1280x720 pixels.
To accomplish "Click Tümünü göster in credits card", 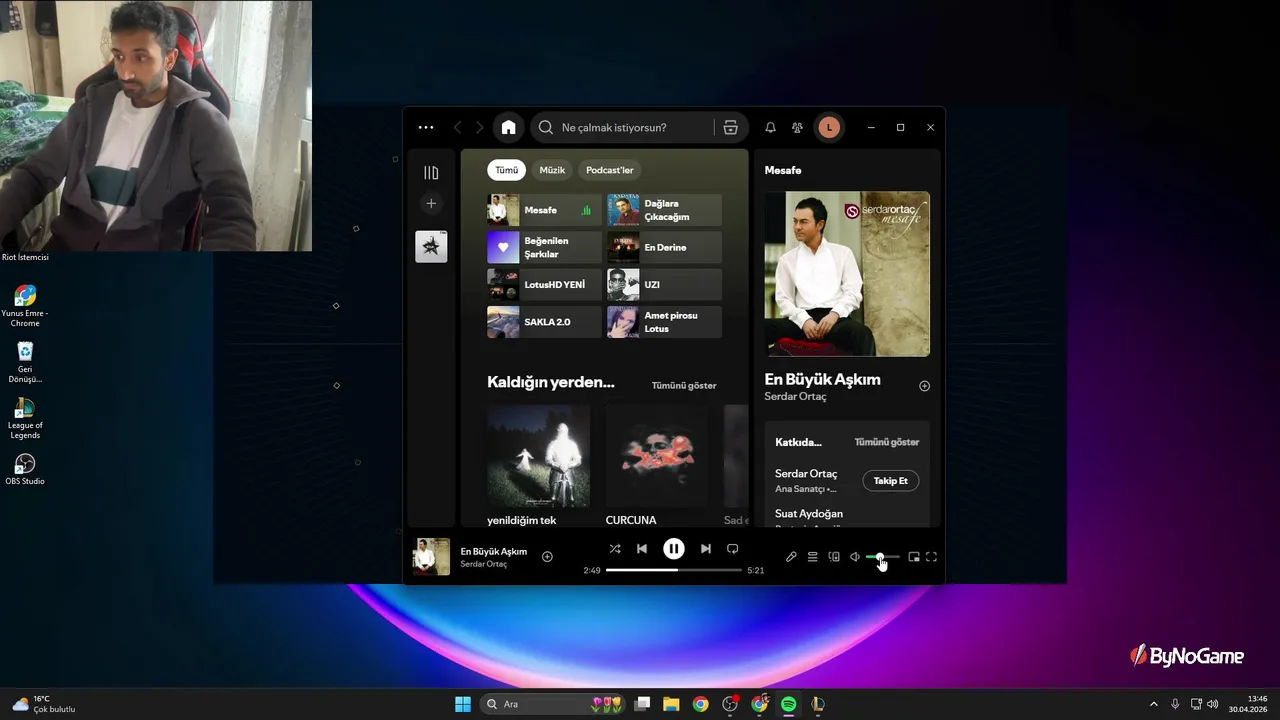I will pos(886,442).
